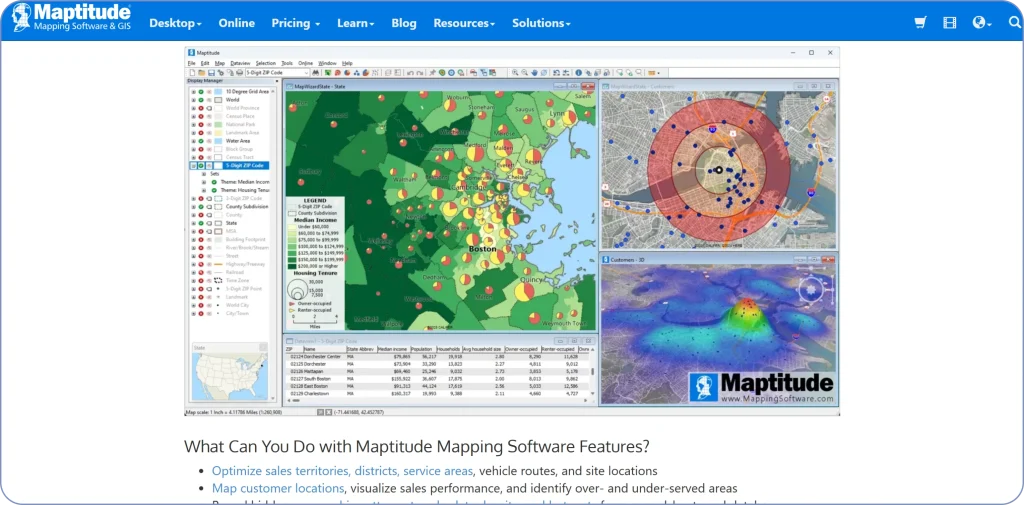Image resolution: width=1024 pixels, height=505 pixels.
Task: Click the video film icon in header
Action: (949, 23)
